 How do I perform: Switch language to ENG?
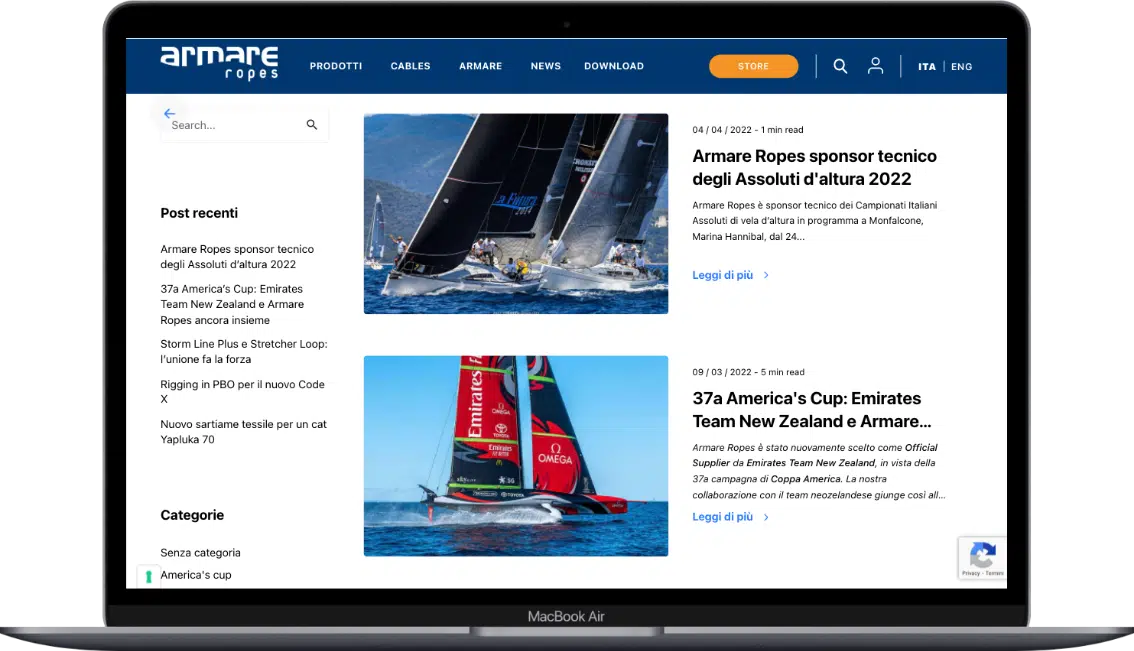pyautogui.click(x=961, y=67)
